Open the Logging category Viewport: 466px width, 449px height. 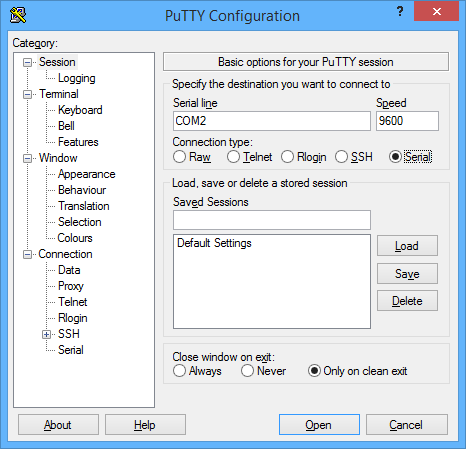[77, 78]
